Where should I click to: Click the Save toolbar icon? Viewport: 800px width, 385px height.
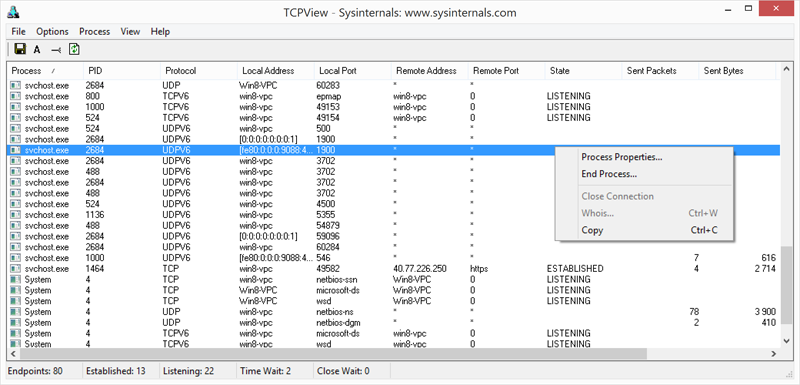click(x=20, y=49)
